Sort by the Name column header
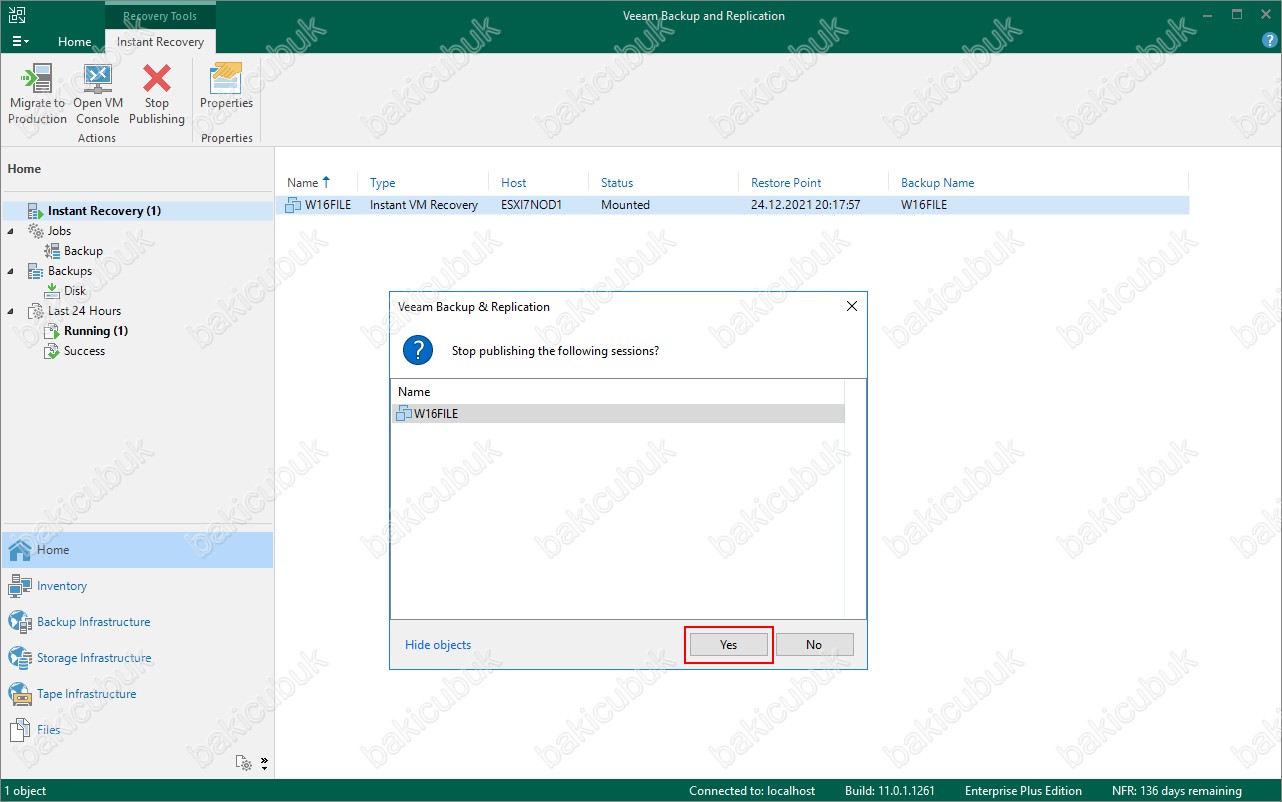 pos(302,183)
